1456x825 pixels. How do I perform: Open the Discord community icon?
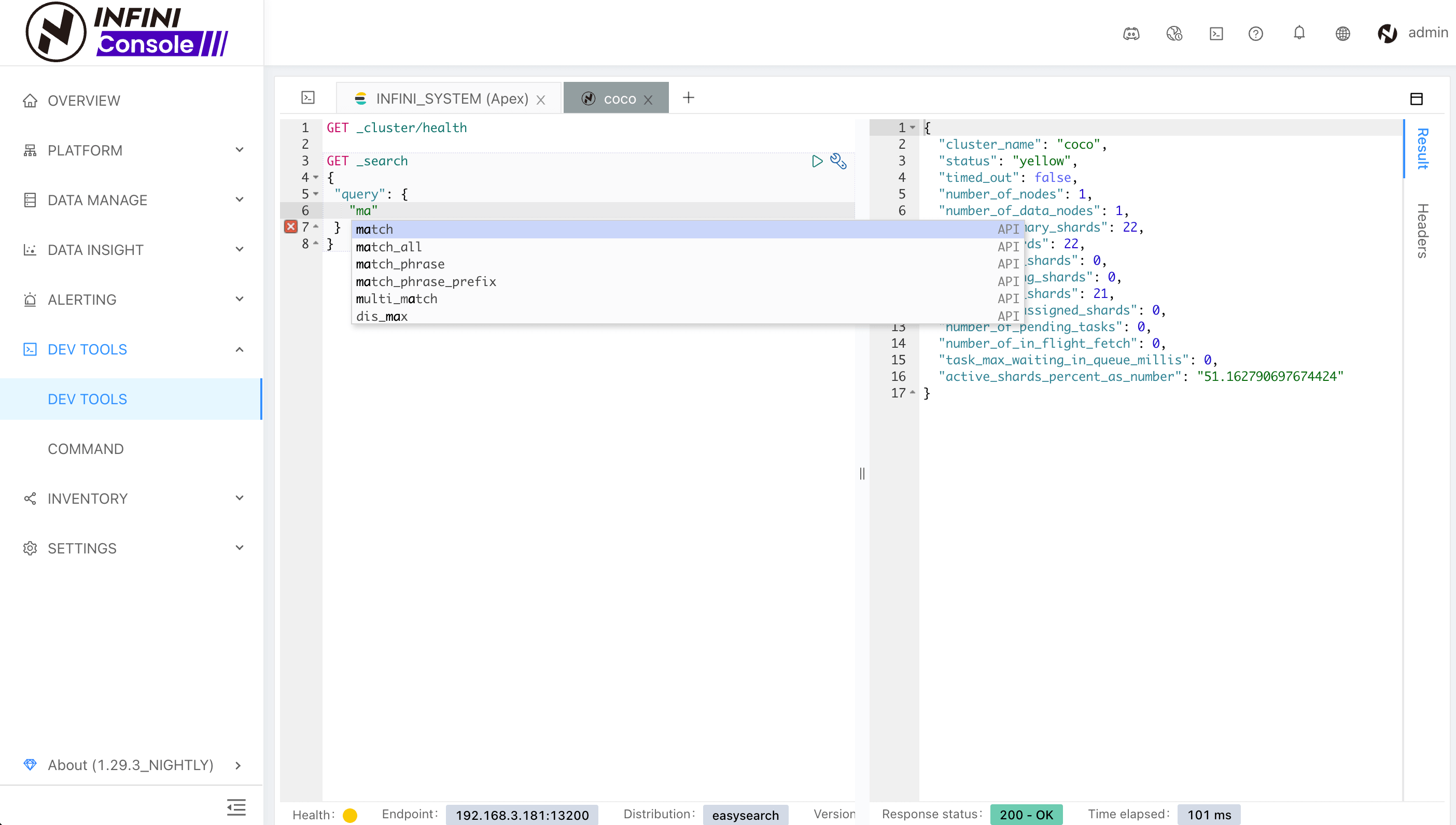click(1131, 34)
